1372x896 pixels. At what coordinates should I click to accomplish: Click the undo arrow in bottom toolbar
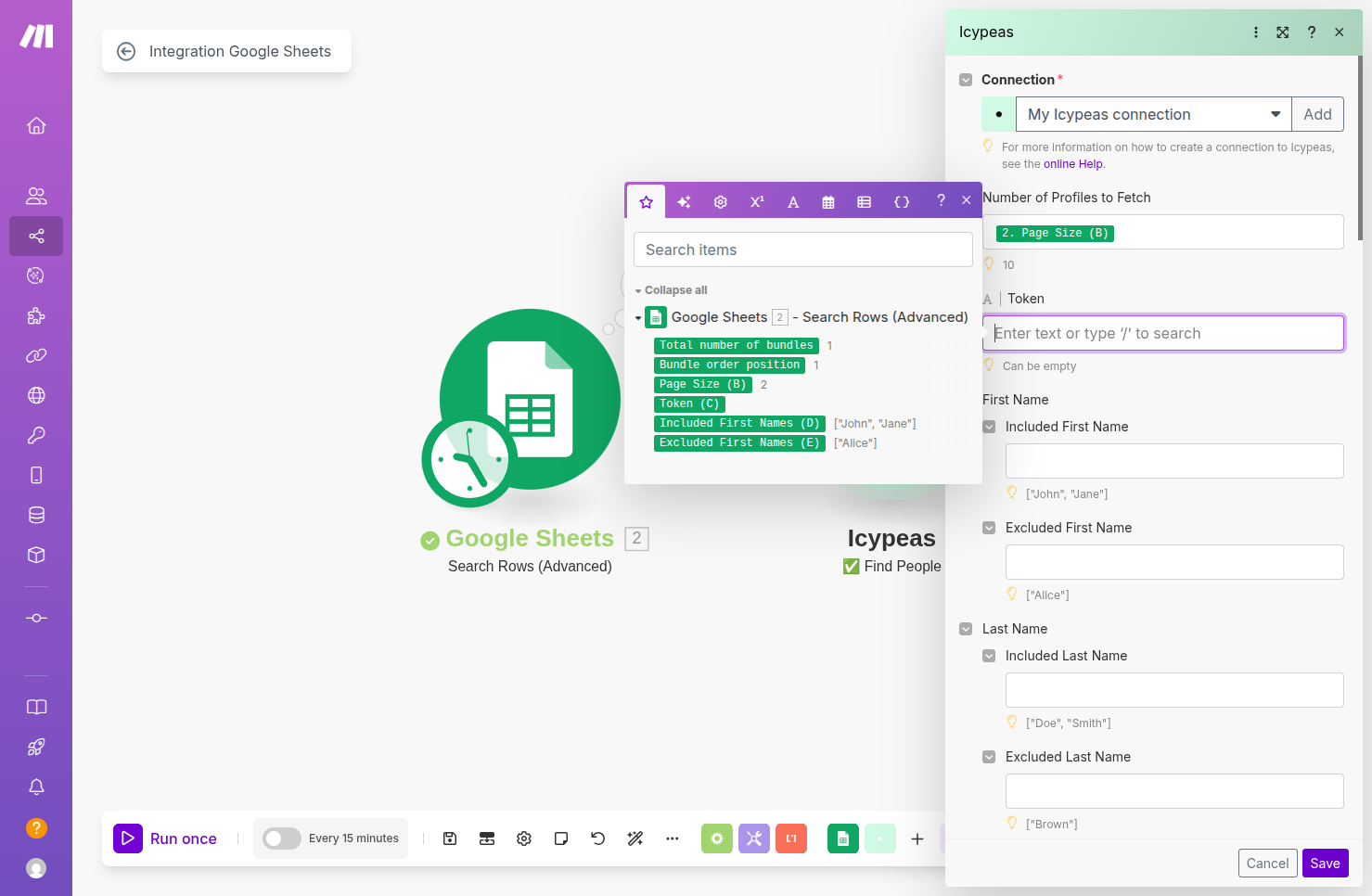tap(598, 838)
